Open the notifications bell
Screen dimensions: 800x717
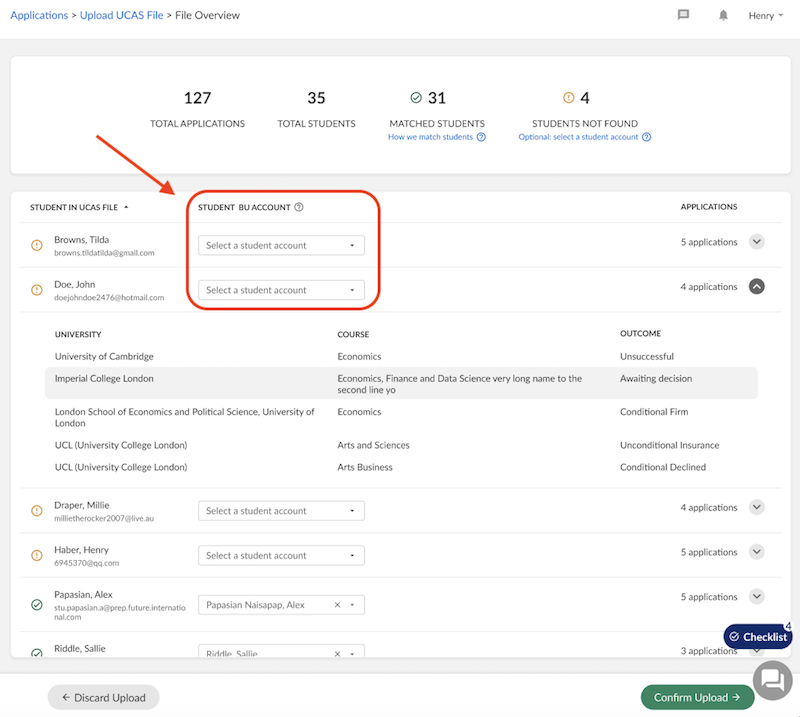click(723, 15)
